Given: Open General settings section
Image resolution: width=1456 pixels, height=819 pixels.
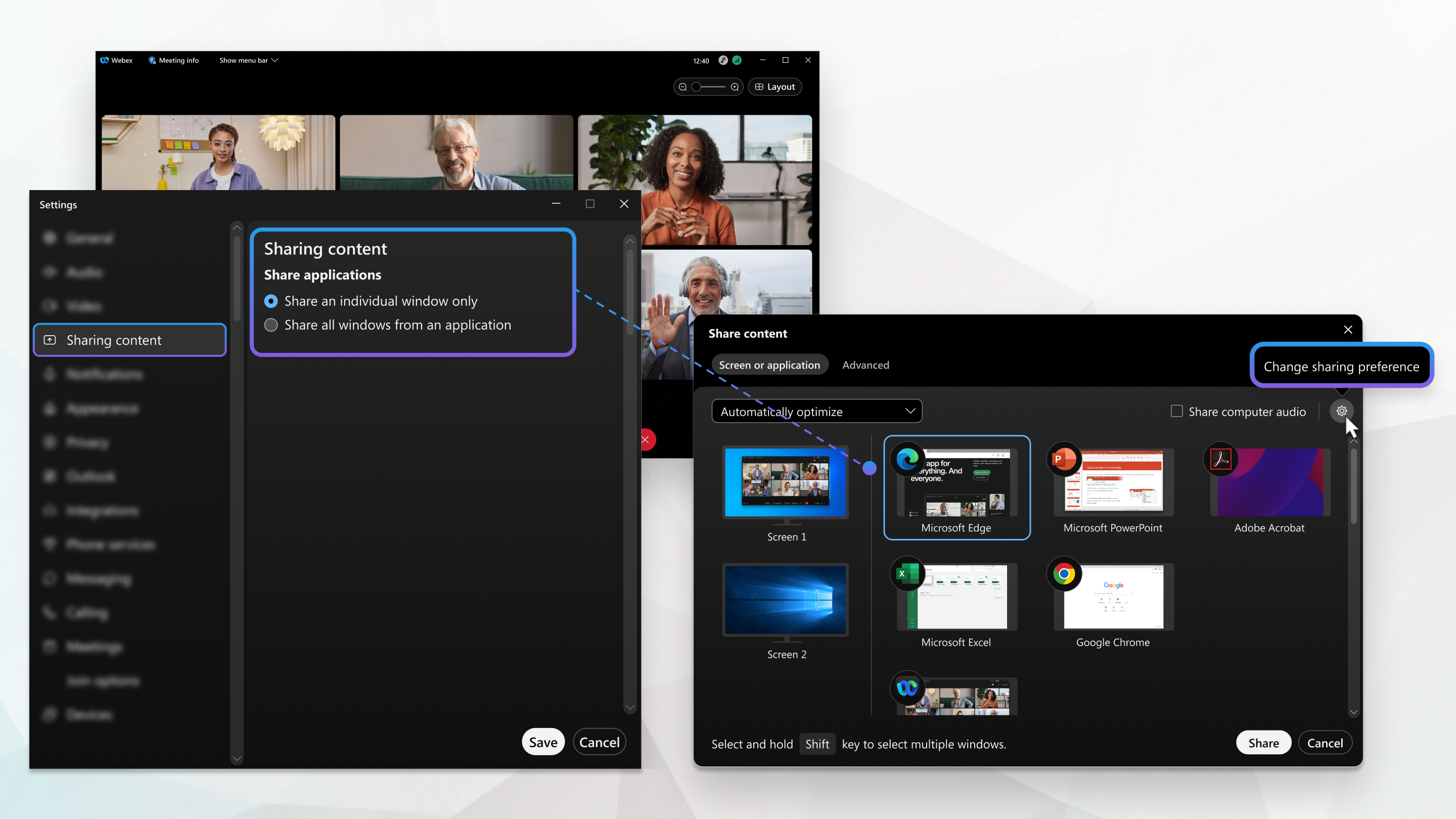Looking at the screenshot, I should pos(89,237).
